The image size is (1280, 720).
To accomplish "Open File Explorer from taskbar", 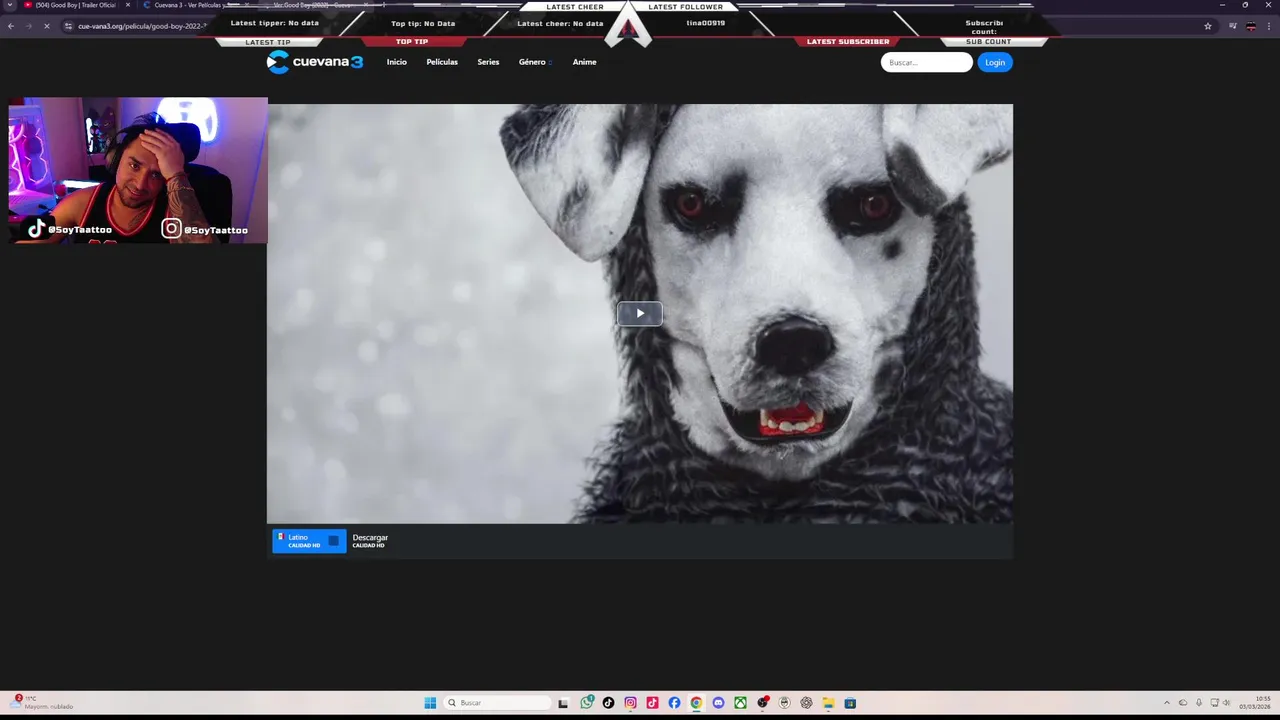I will (828, 703).
